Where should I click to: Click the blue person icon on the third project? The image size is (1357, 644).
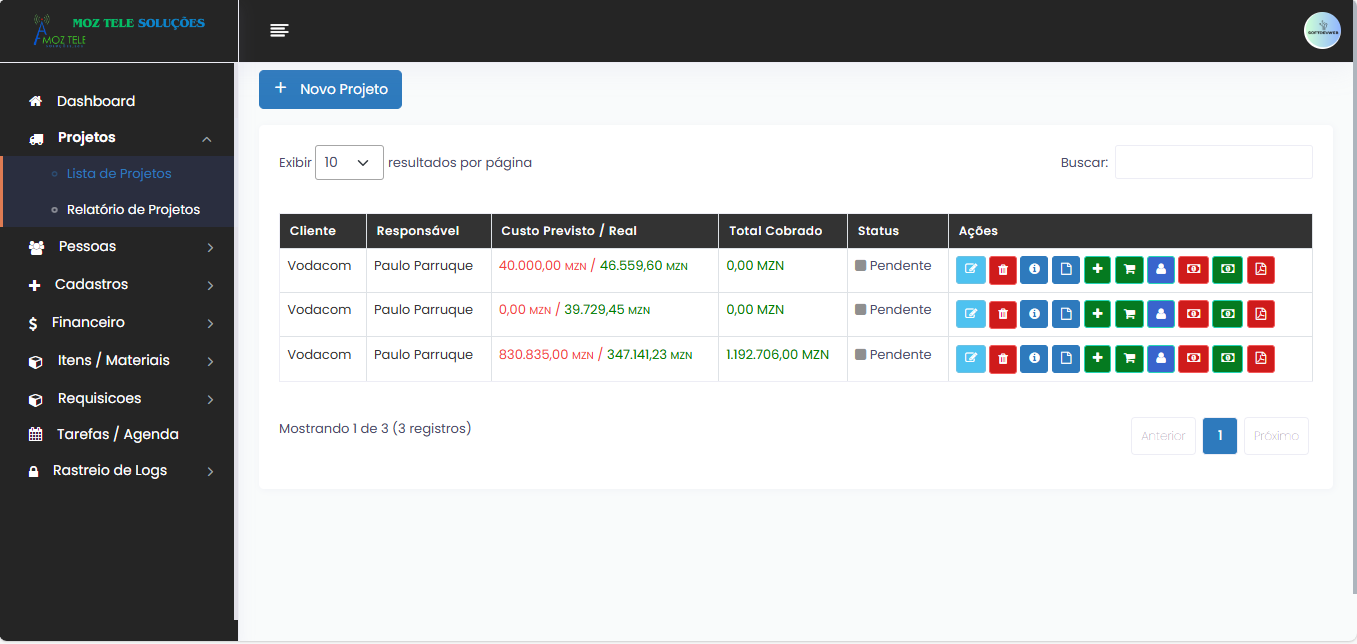(1161, 358)
